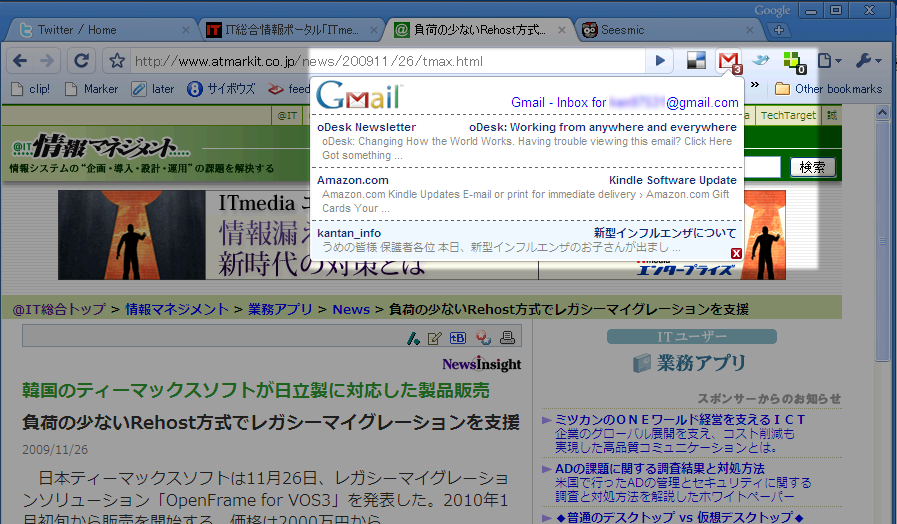Open the Other bookmarks folder
Screen dimensions: 897x524
[828, 89]
